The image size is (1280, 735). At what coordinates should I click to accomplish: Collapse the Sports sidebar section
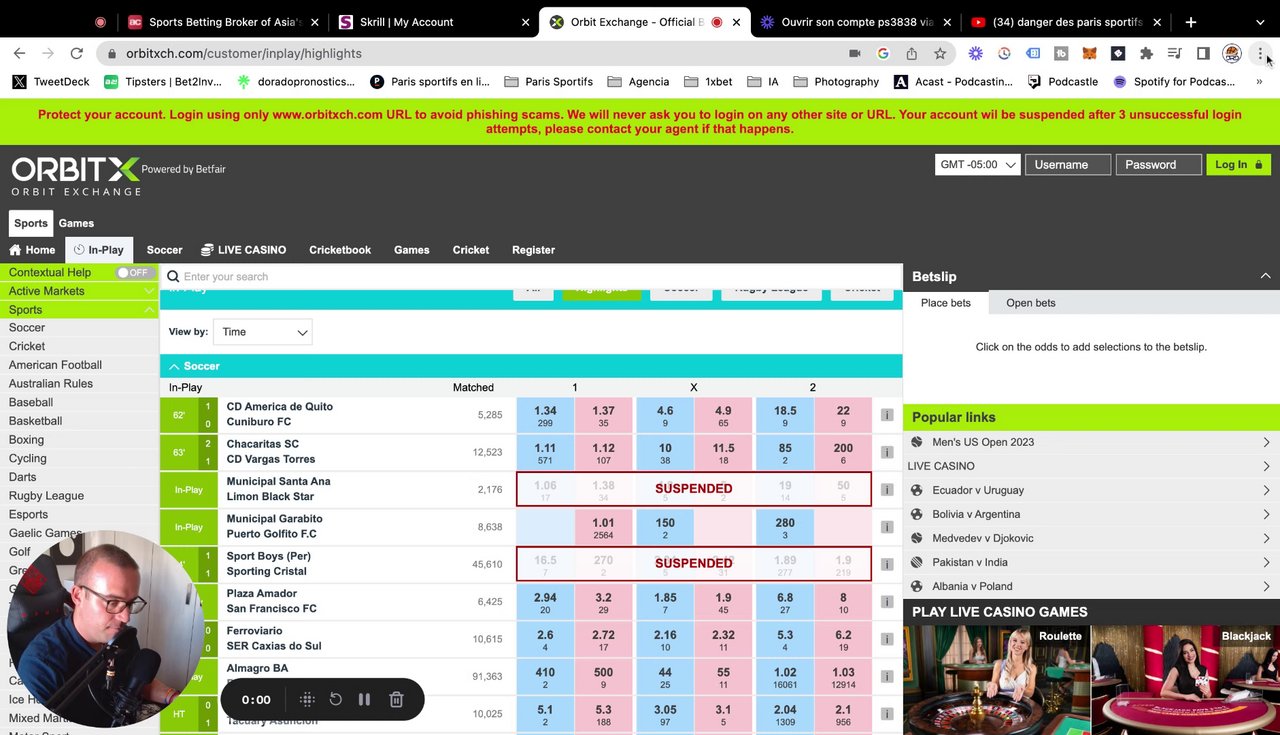tap(149, 310)
